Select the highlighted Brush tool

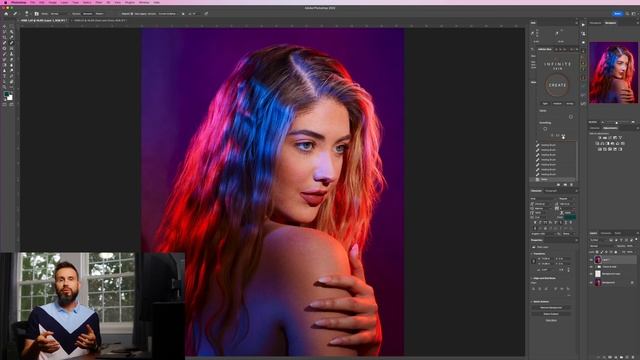tap(11, 43)
